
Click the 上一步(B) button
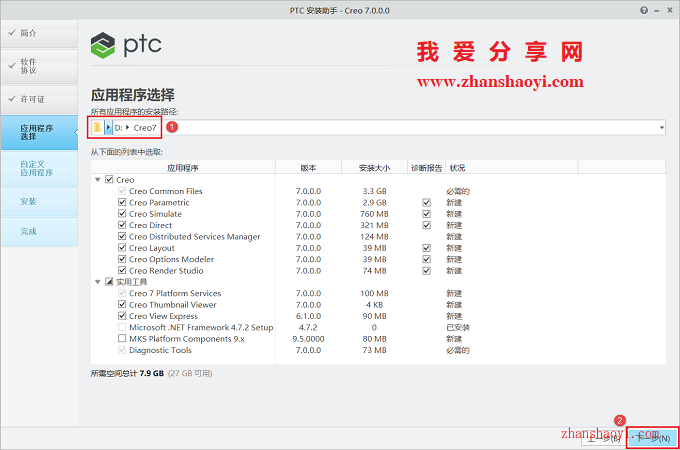[604, 438]
